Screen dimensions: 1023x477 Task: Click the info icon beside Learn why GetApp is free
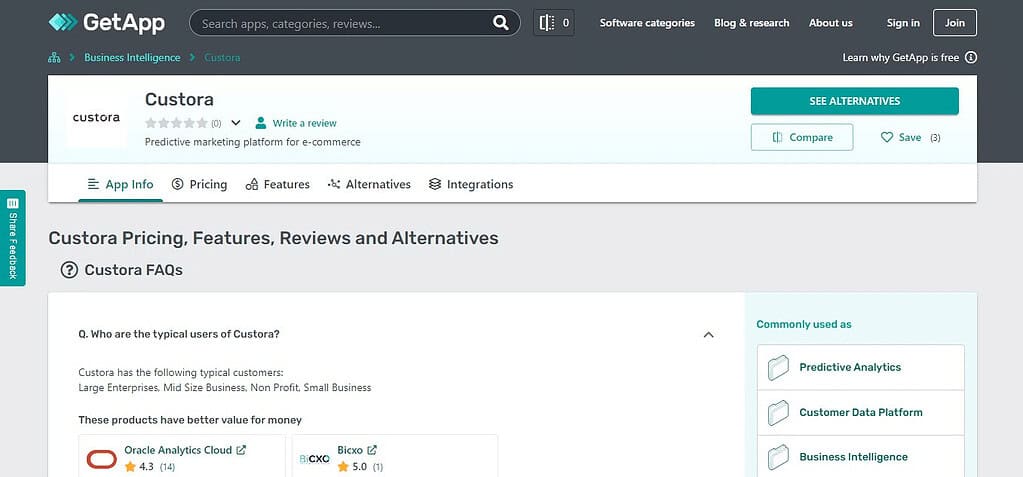point(971,57)
